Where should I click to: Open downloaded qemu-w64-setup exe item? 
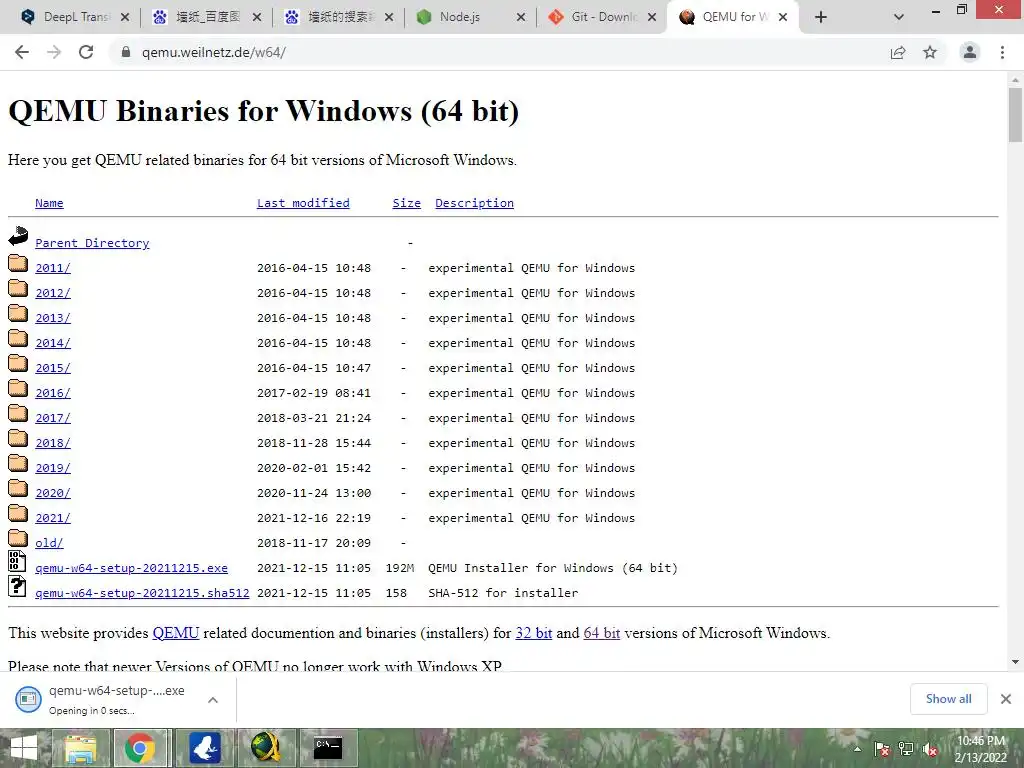point(104,699)
